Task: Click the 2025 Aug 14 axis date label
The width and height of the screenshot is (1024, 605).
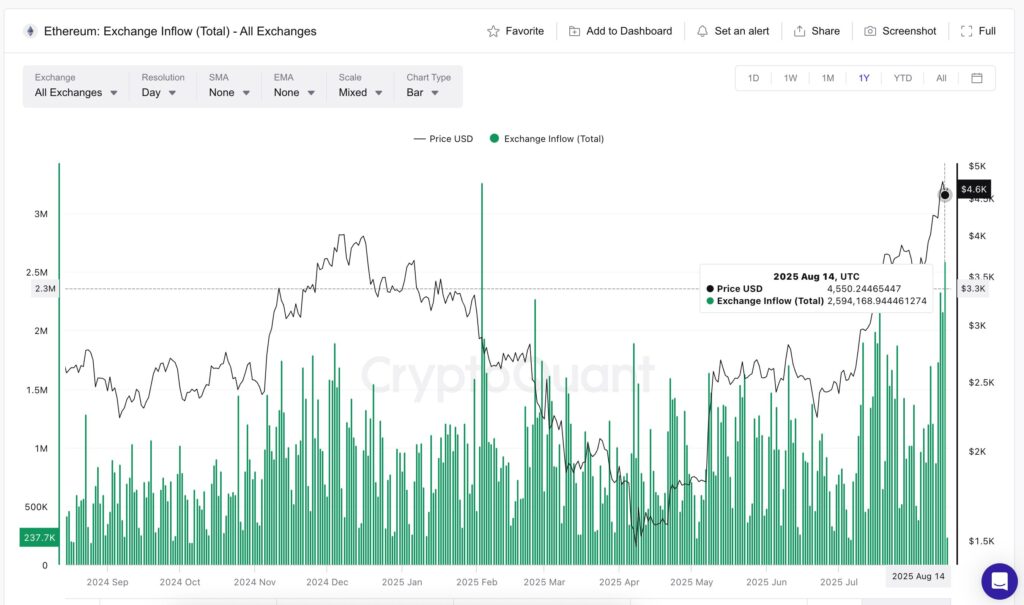Action: (918, 576)
